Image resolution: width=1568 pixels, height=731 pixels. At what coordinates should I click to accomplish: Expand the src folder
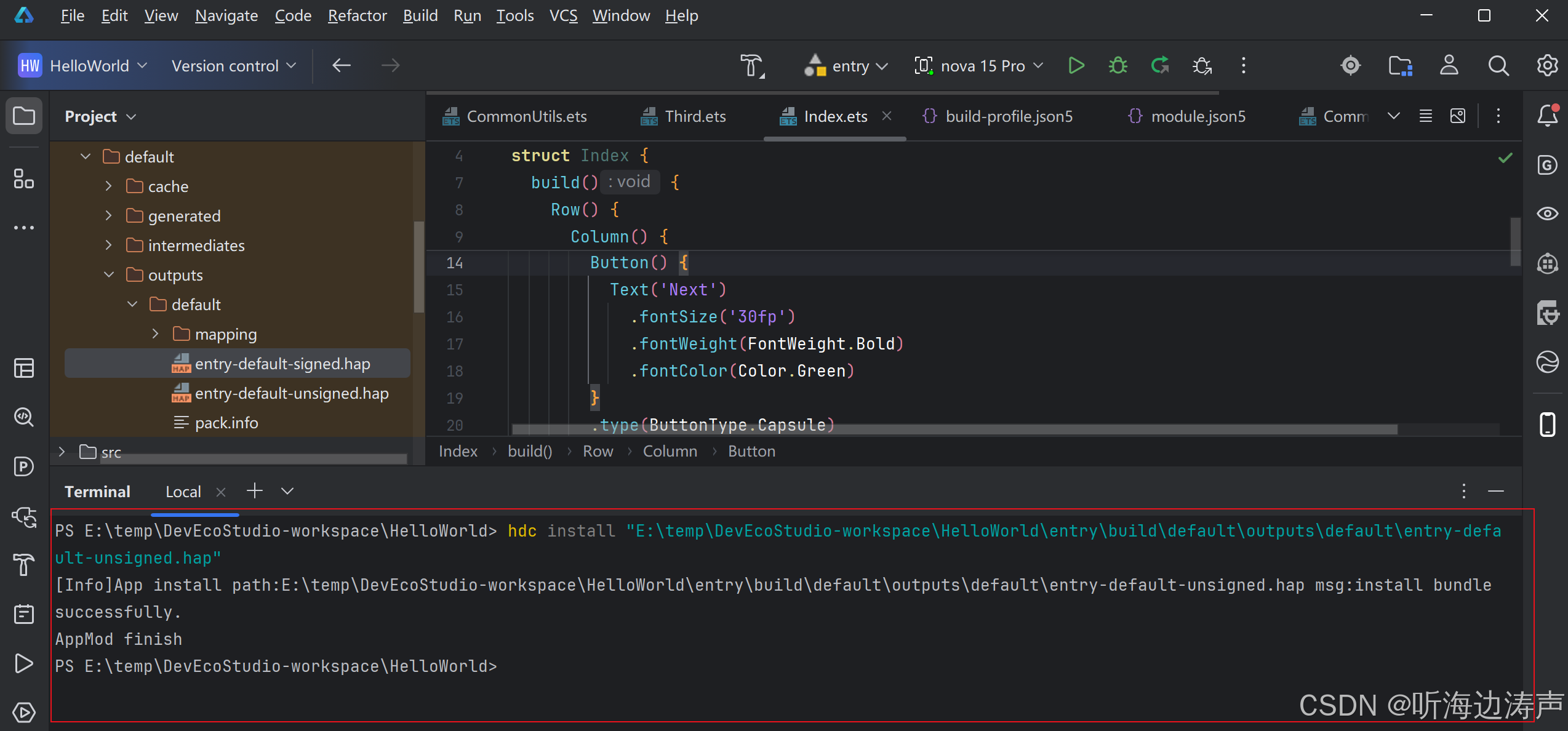point(62,452)
